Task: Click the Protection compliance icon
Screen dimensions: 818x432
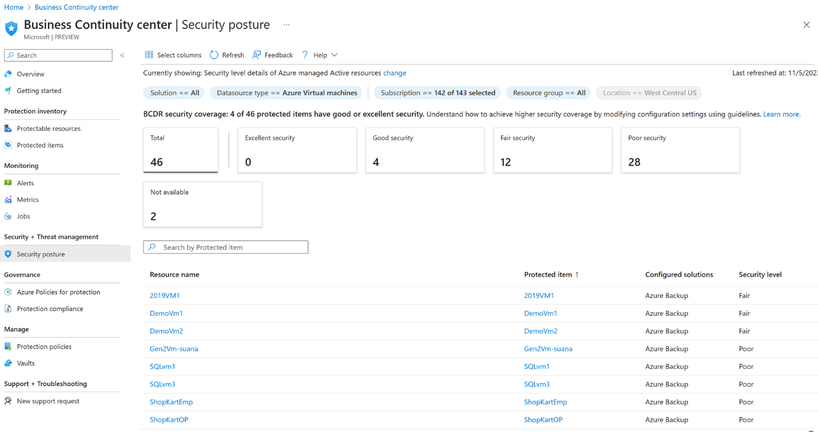Action: tap(8, 309)
